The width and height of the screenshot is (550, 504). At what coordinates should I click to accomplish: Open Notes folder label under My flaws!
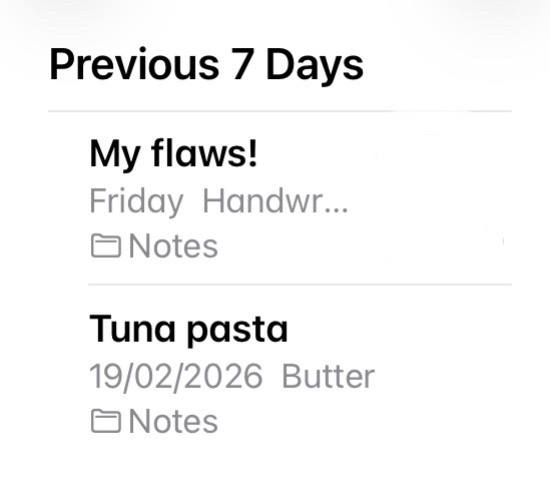[173, 246]
